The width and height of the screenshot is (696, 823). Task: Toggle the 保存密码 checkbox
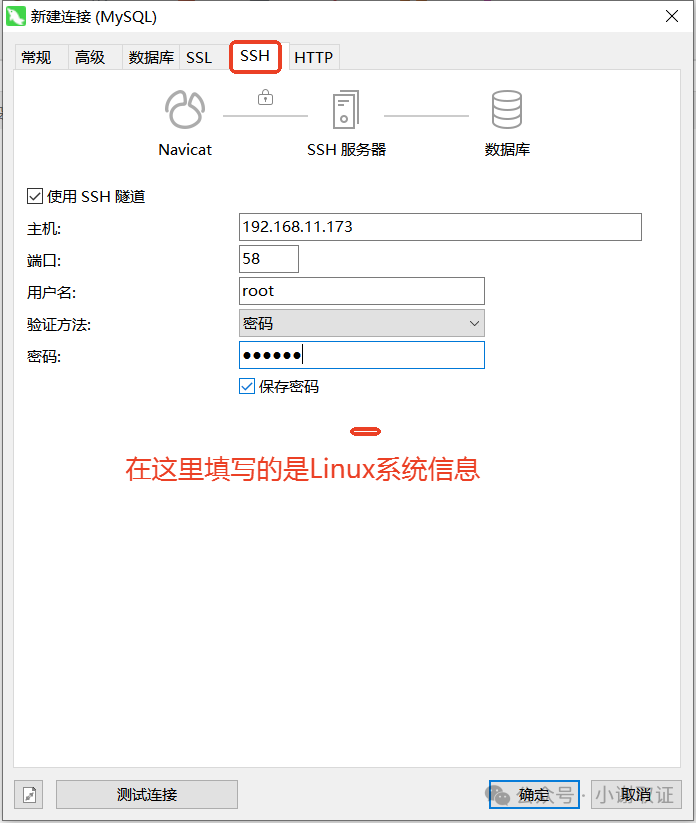(x=247, y=386)
